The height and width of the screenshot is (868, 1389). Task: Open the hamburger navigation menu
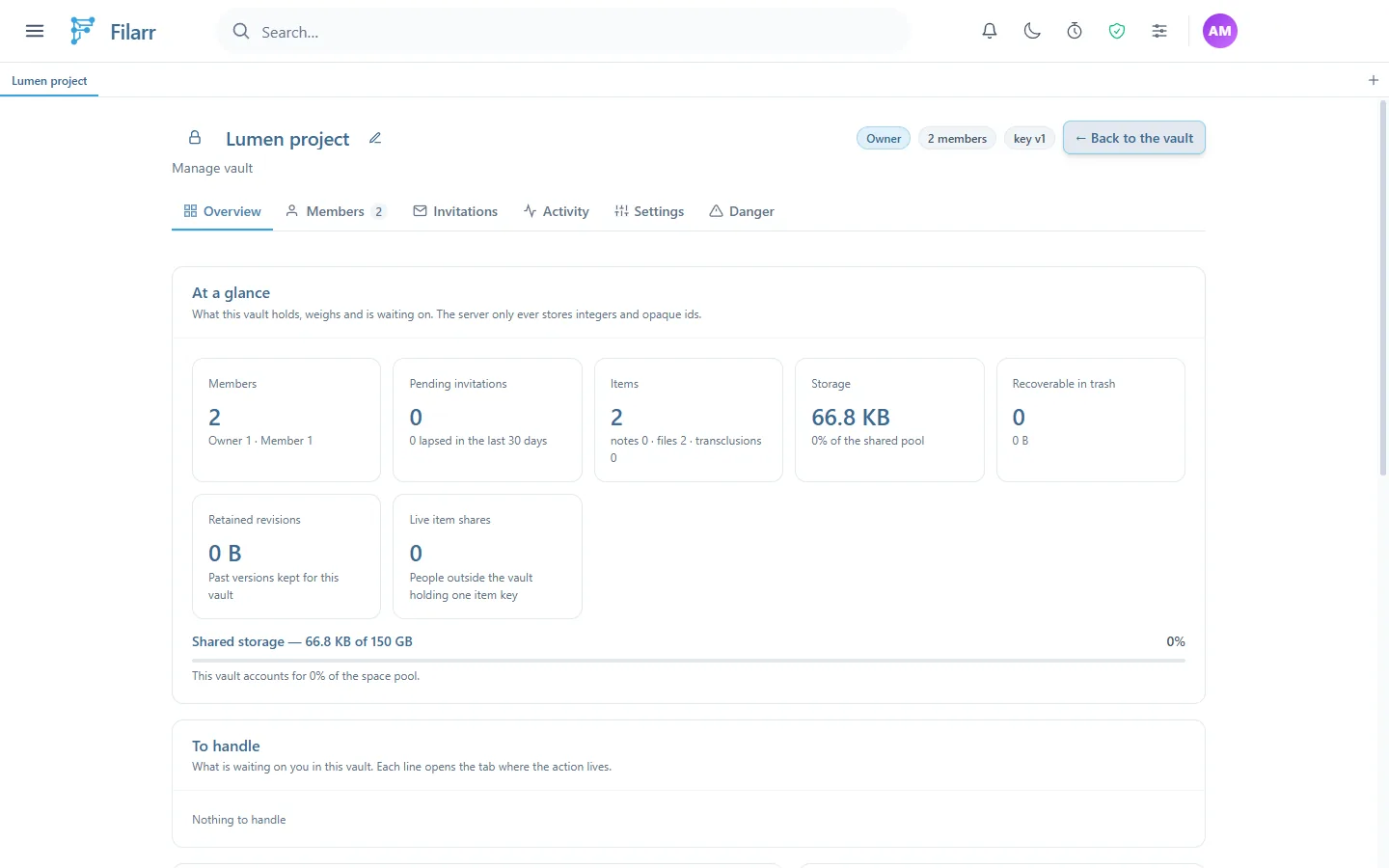click(x=35, y=31)
